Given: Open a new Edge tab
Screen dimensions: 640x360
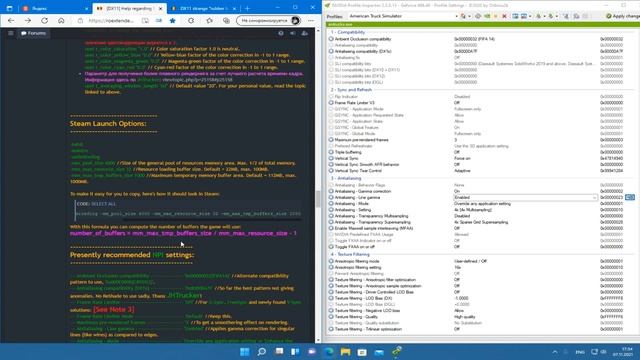Looking at the screenshot, I should pyautogui.click(x=247, y=8).
